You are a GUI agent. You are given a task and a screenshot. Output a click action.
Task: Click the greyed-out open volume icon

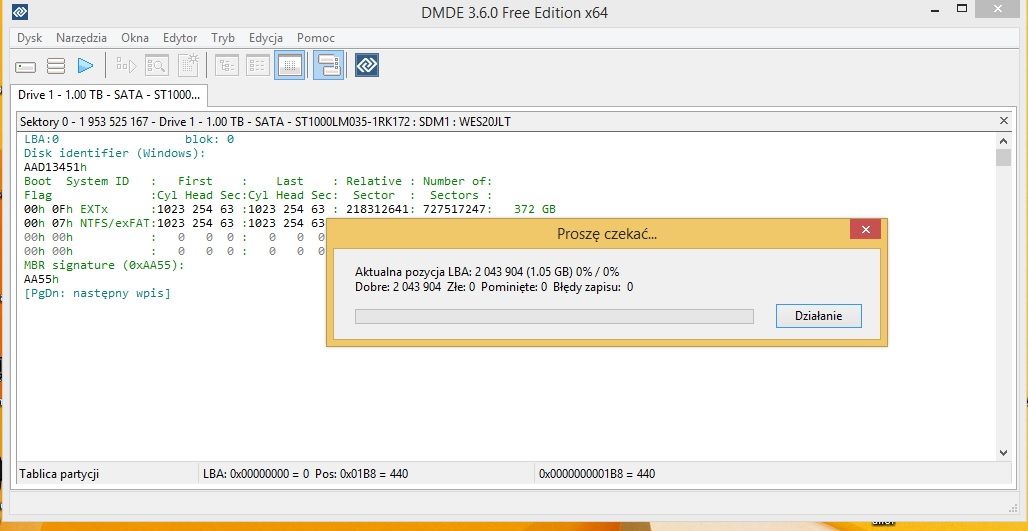click(126, 65)
